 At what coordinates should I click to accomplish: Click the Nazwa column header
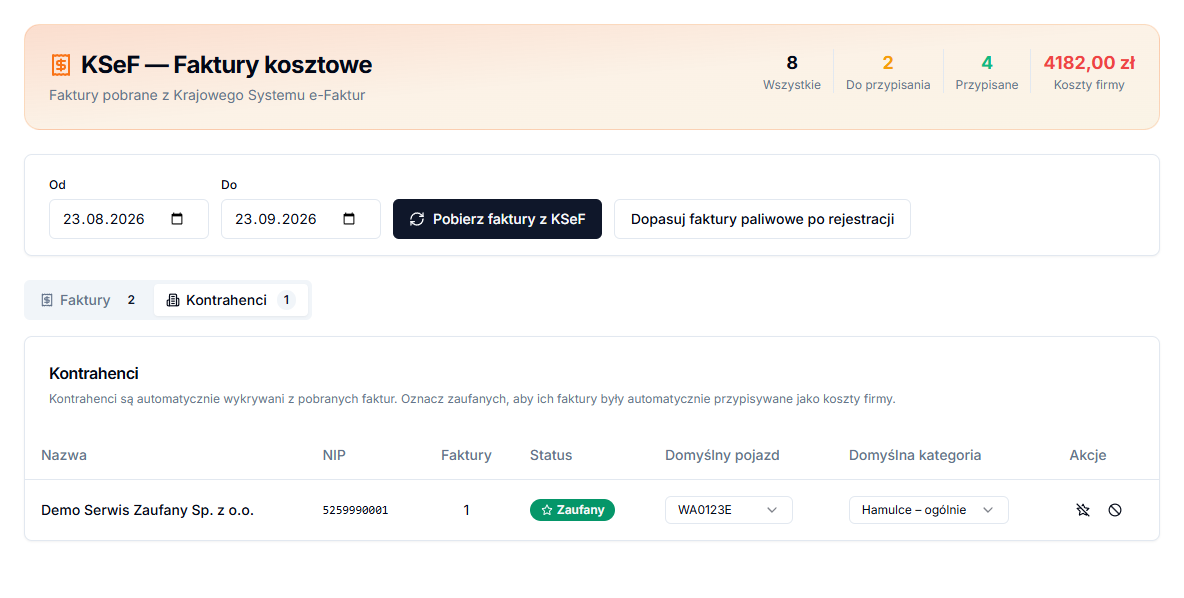[63, 455]
